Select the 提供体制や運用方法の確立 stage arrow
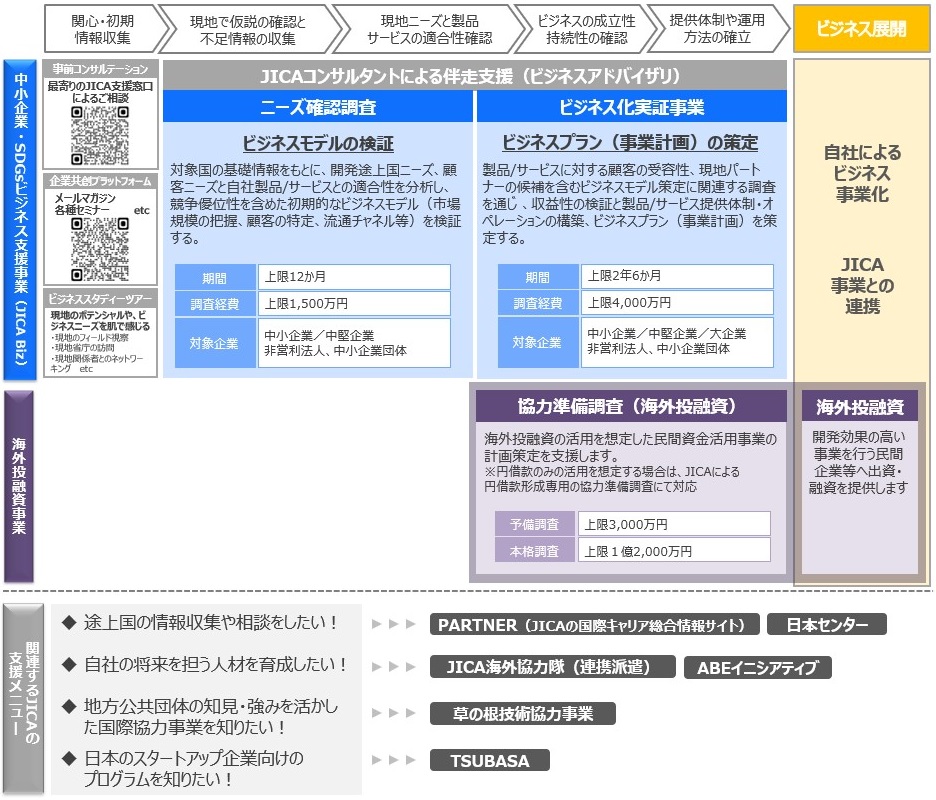The height and width of the screenshot is (800, 936). [717, 29]
